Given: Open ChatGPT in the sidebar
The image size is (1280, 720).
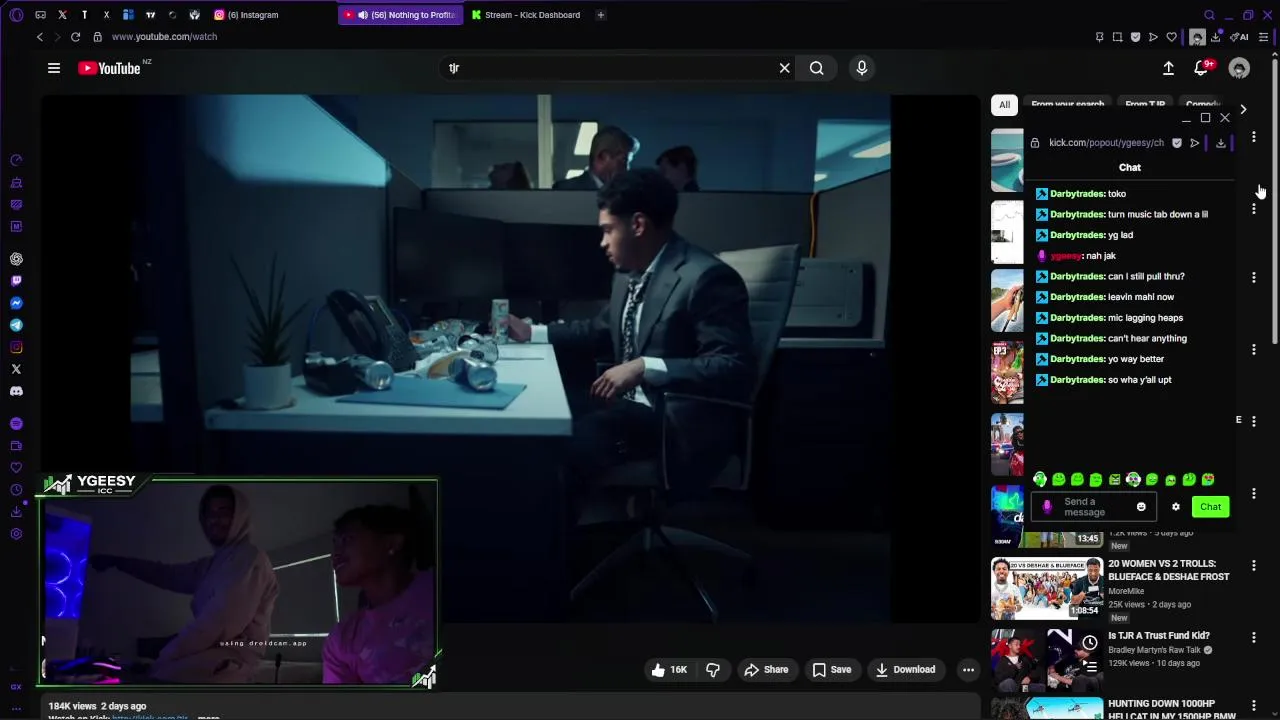Looking at the screenshot, I should [16, 259].
